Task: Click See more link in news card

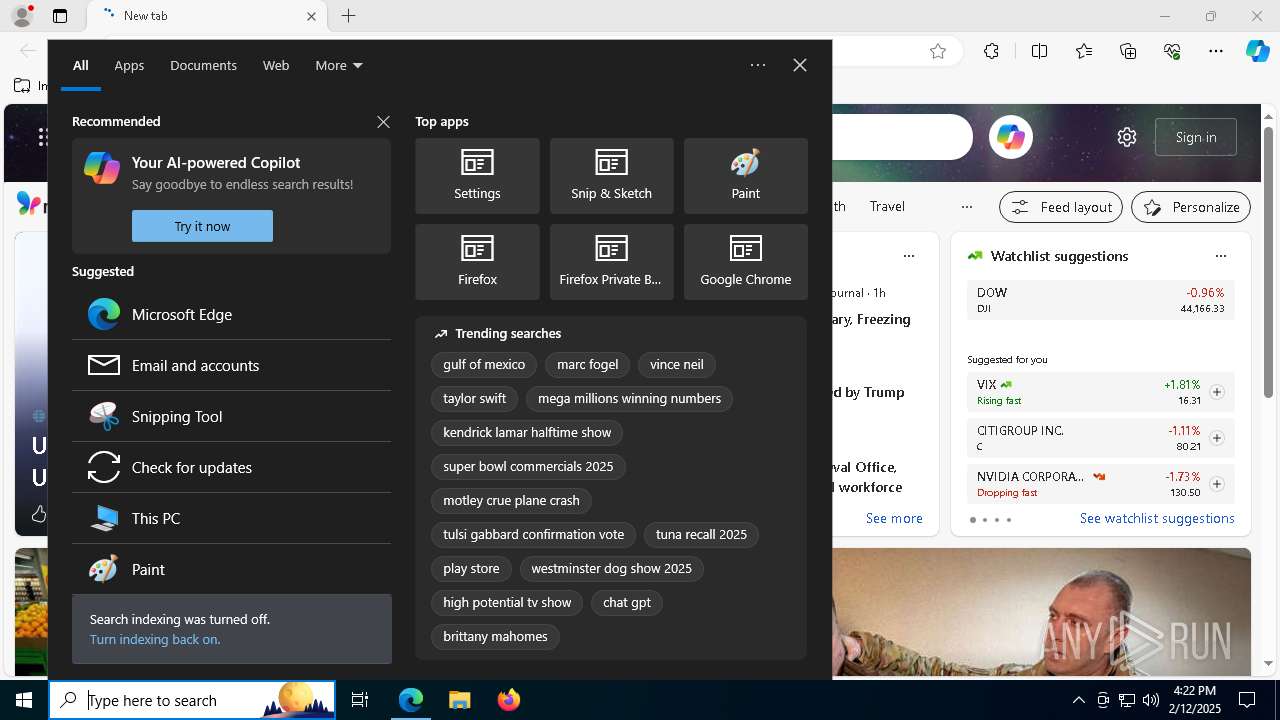Action: (x=894, y=518)
